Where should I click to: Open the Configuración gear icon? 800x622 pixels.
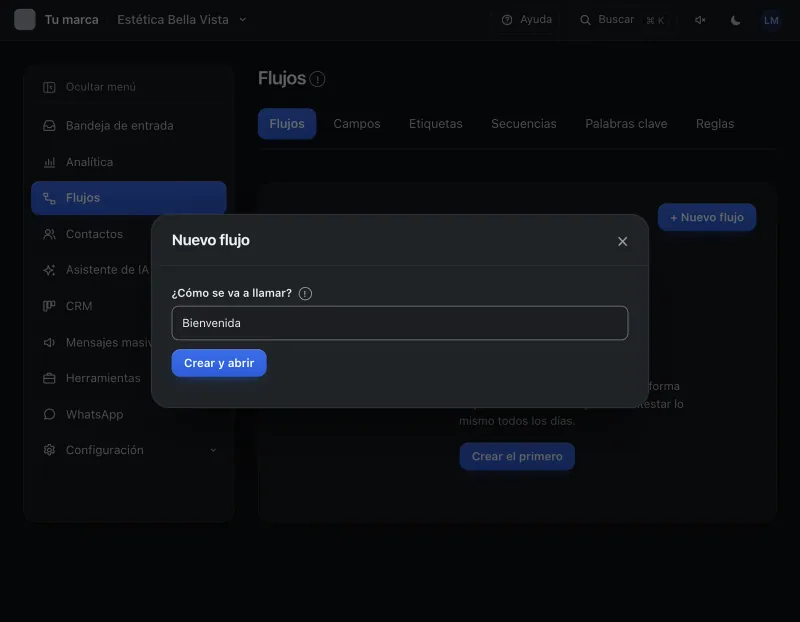(49, 450)
